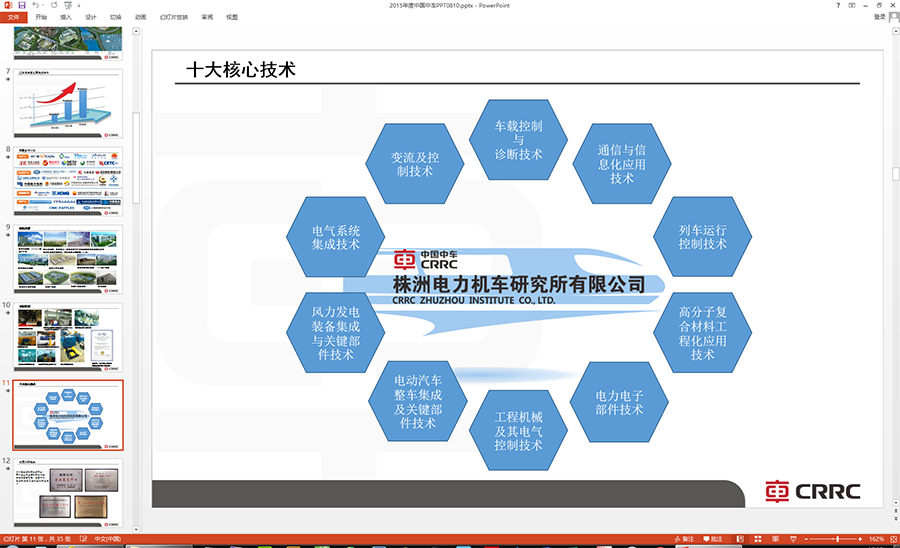Image resolution: width=900 pixels, height=548 pixels.
Task: Click the 幻灯片 第 11 张 status text
Action: coord(37,539)
